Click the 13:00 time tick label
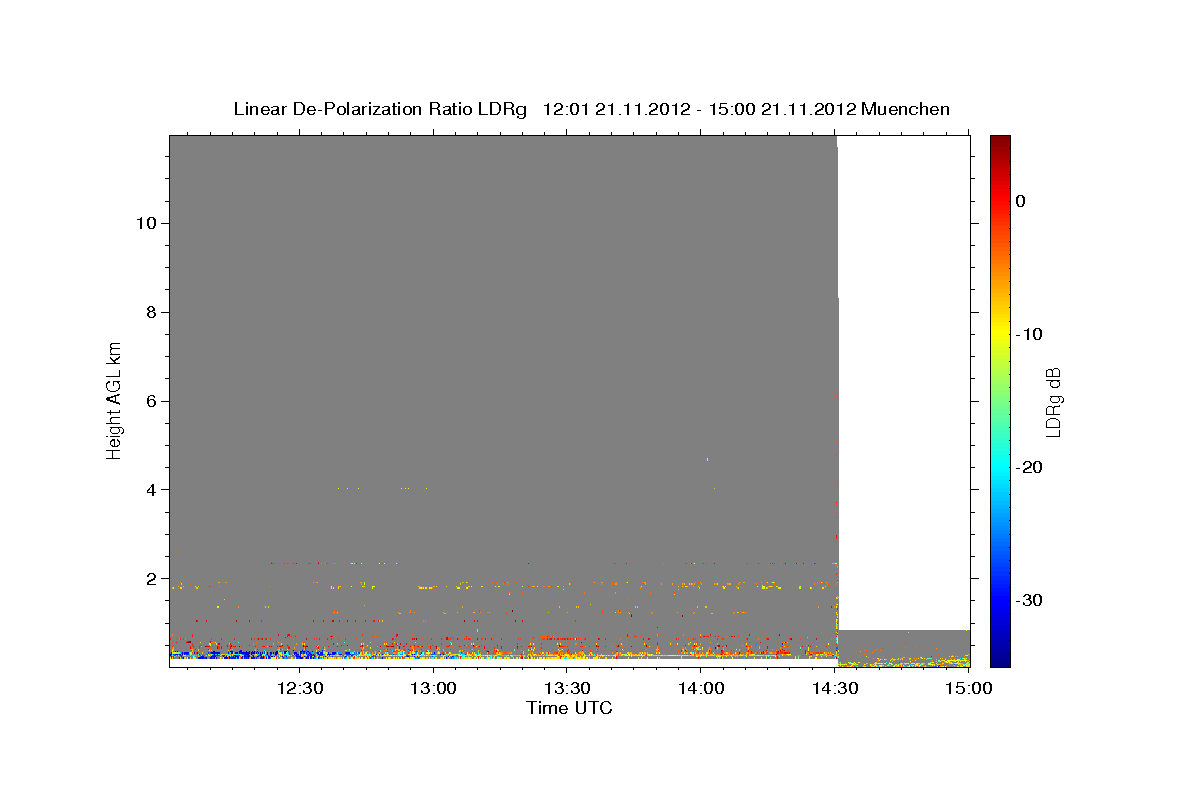The image size is (1200, 800). pyautogui.click(x=433, y=688)
